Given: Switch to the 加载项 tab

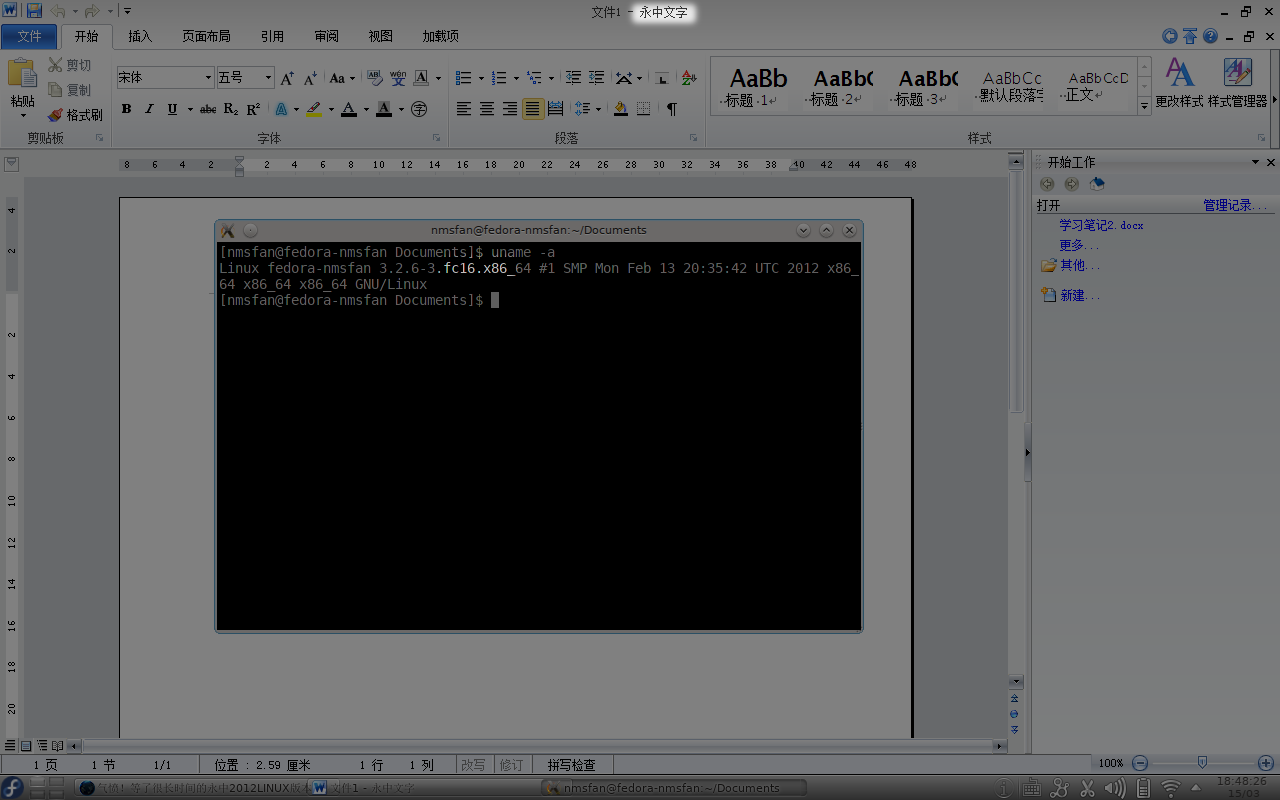Looking at the screenshot, I should 440,36.
